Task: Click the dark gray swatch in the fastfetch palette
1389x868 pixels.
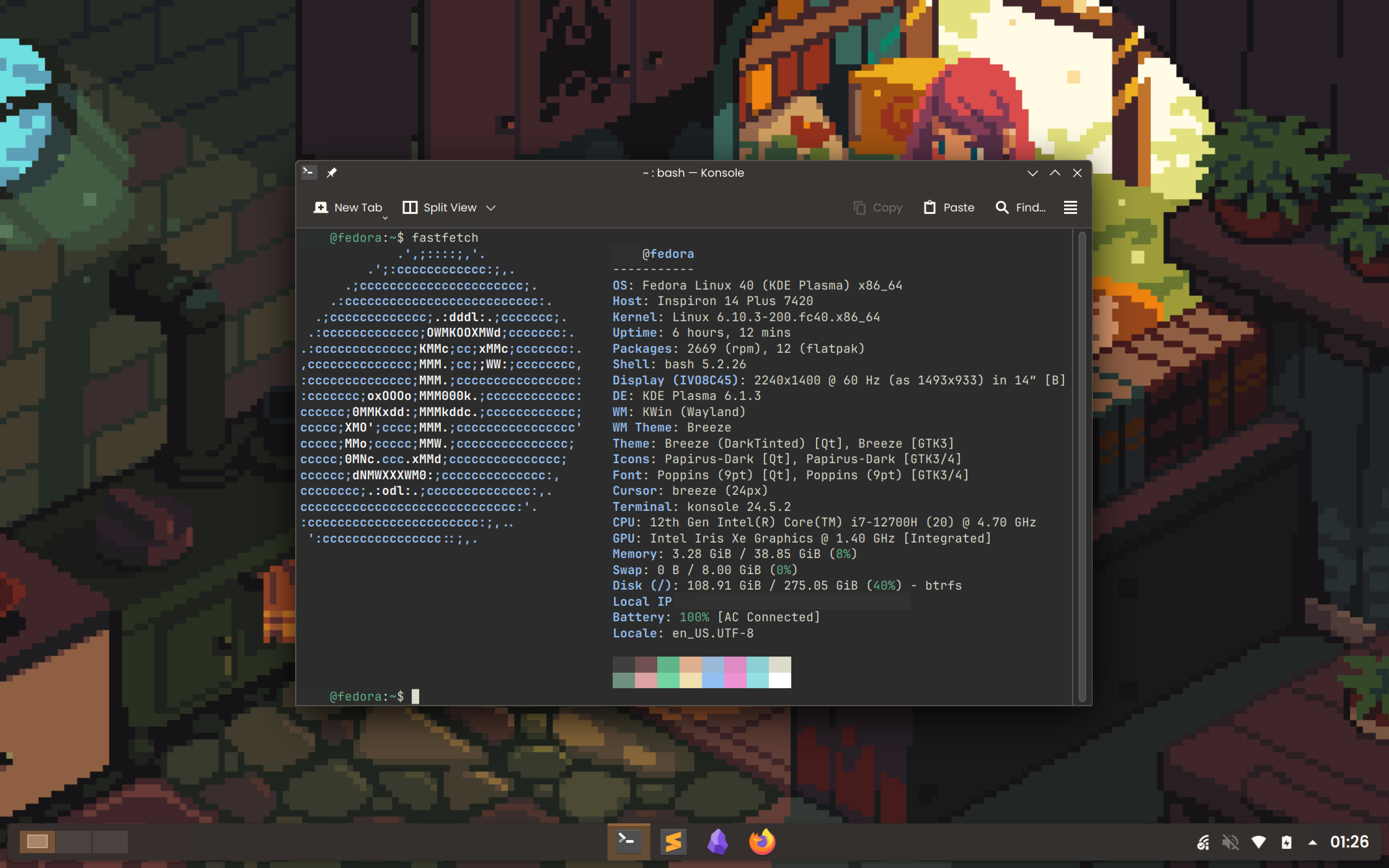Action: click(623, 664)
